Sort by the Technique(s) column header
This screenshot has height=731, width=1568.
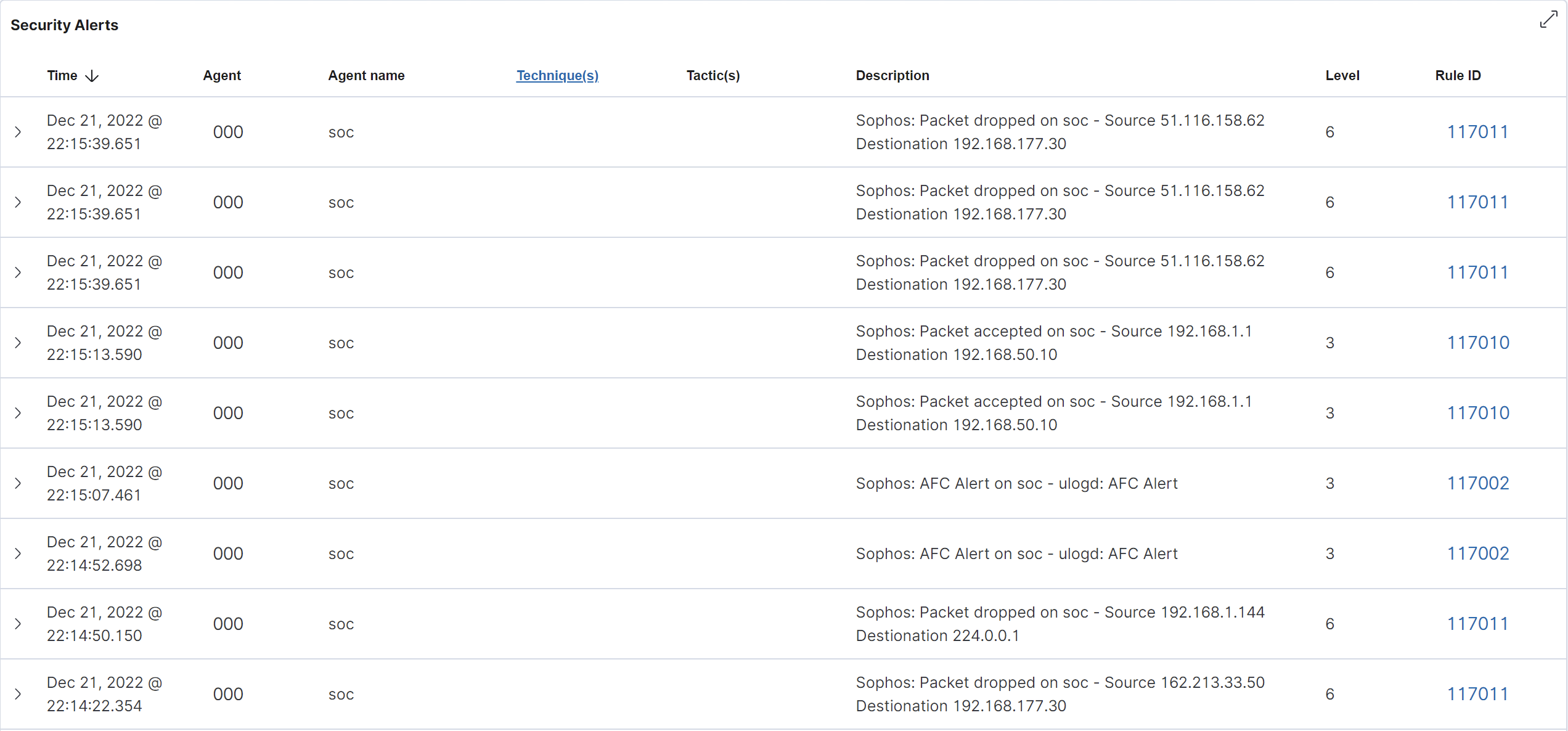[x=557, y=75]
